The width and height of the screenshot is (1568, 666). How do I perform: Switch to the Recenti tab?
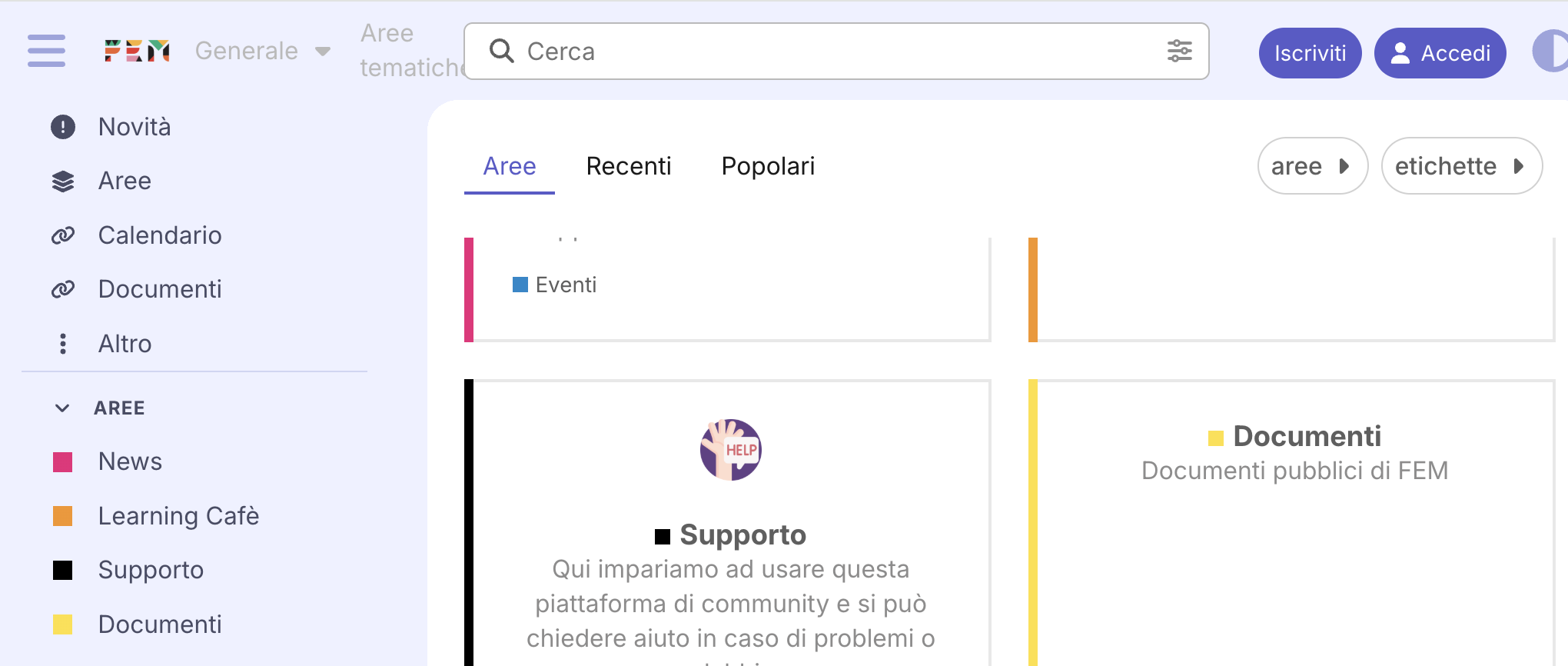click(x=628, y=166)
